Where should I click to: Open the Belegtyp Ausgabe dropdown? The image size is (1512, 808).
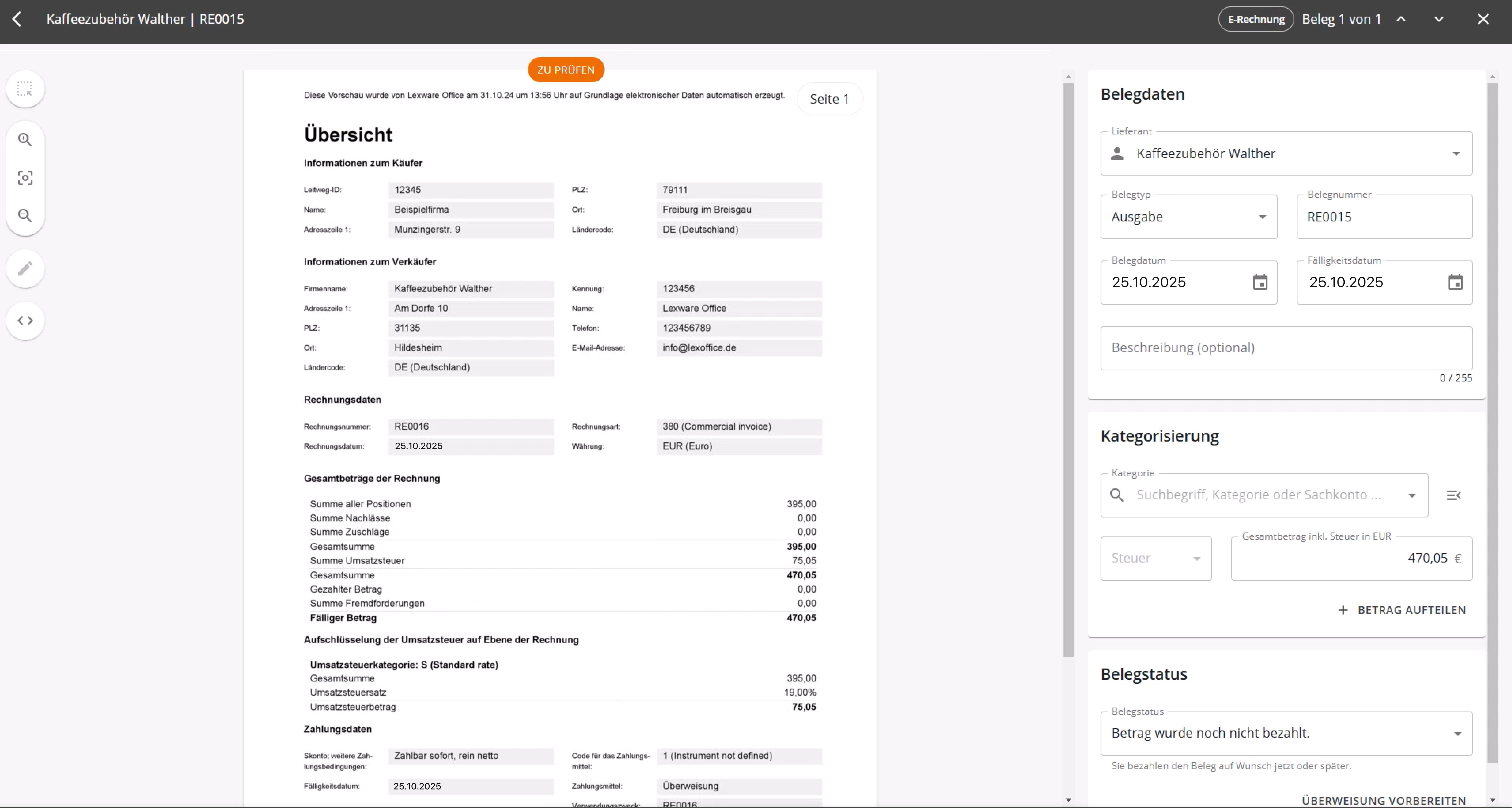point(1262,217)
